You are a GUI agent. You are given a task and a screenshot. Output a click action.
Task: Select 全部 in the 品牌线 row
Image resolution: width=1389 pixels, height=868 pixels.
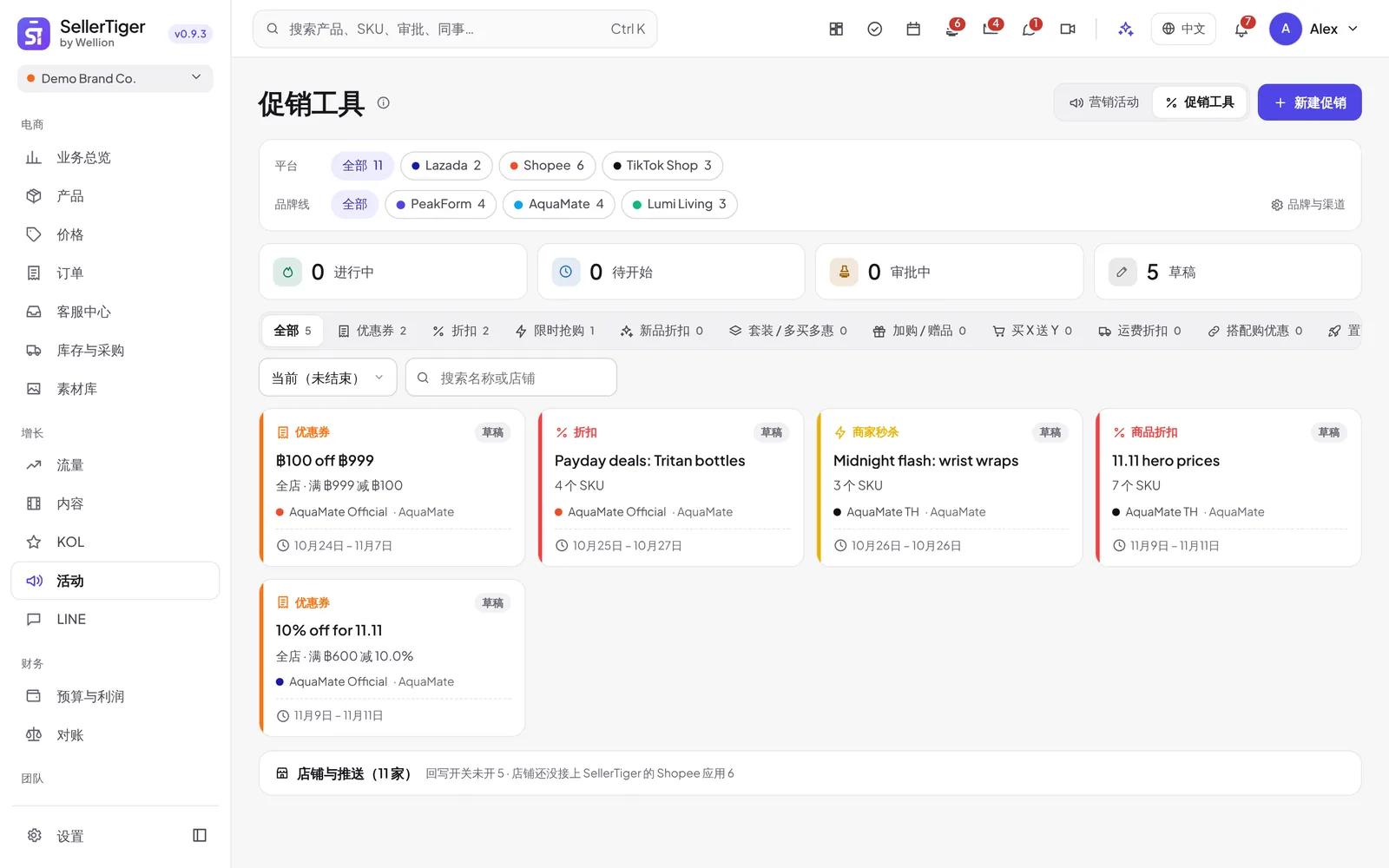pyautogui.click(x=354, y=204)
